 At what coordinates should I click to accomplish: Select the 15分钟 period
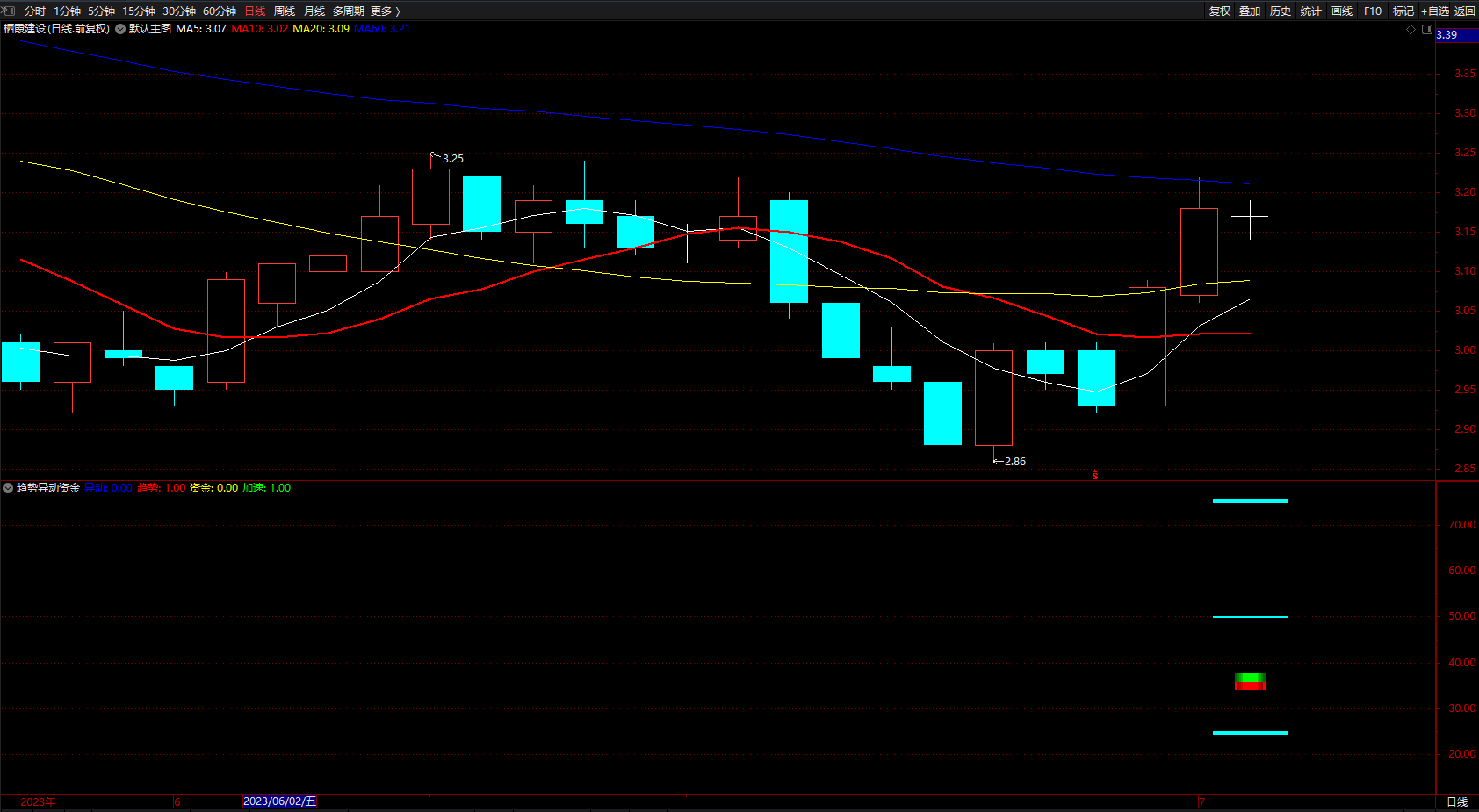click(139, 11)
